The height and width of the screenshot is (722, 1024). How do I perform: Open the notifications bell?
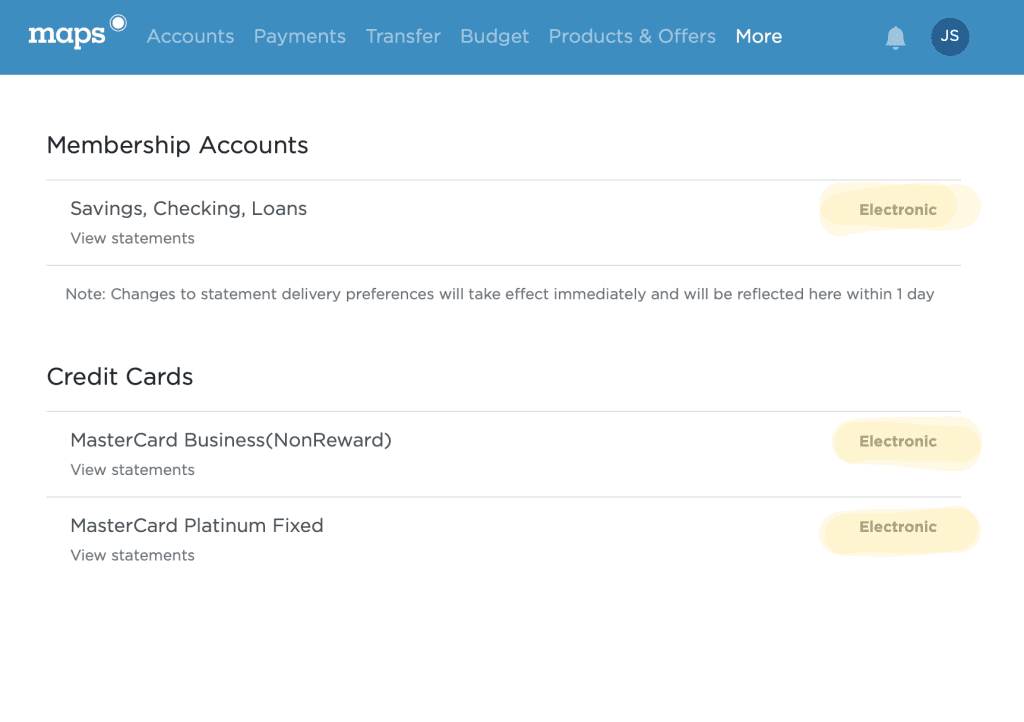coord(895,38)
